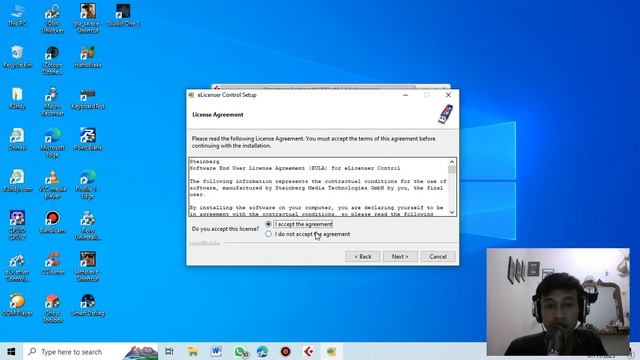Open File Explorer from the taskbar
Viewport: 640px width, 360px height.
(x=193, y=351)
